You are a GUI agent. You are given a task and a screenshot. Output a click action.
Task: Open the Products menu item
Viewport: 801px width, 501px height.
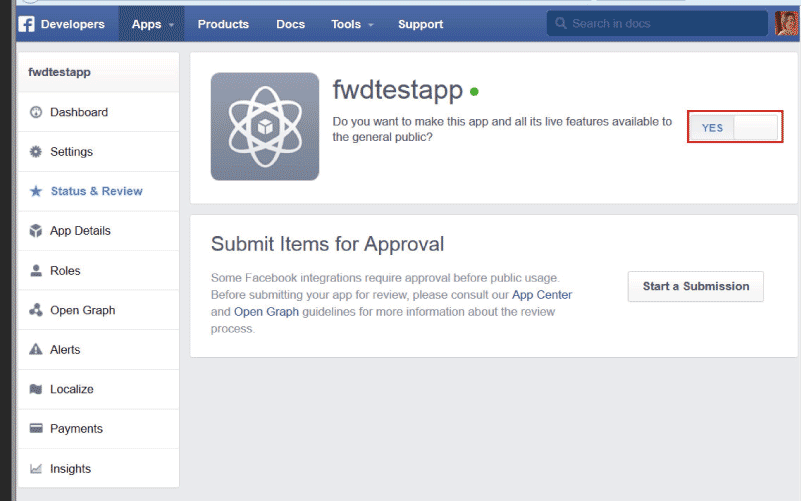(224, 24)
